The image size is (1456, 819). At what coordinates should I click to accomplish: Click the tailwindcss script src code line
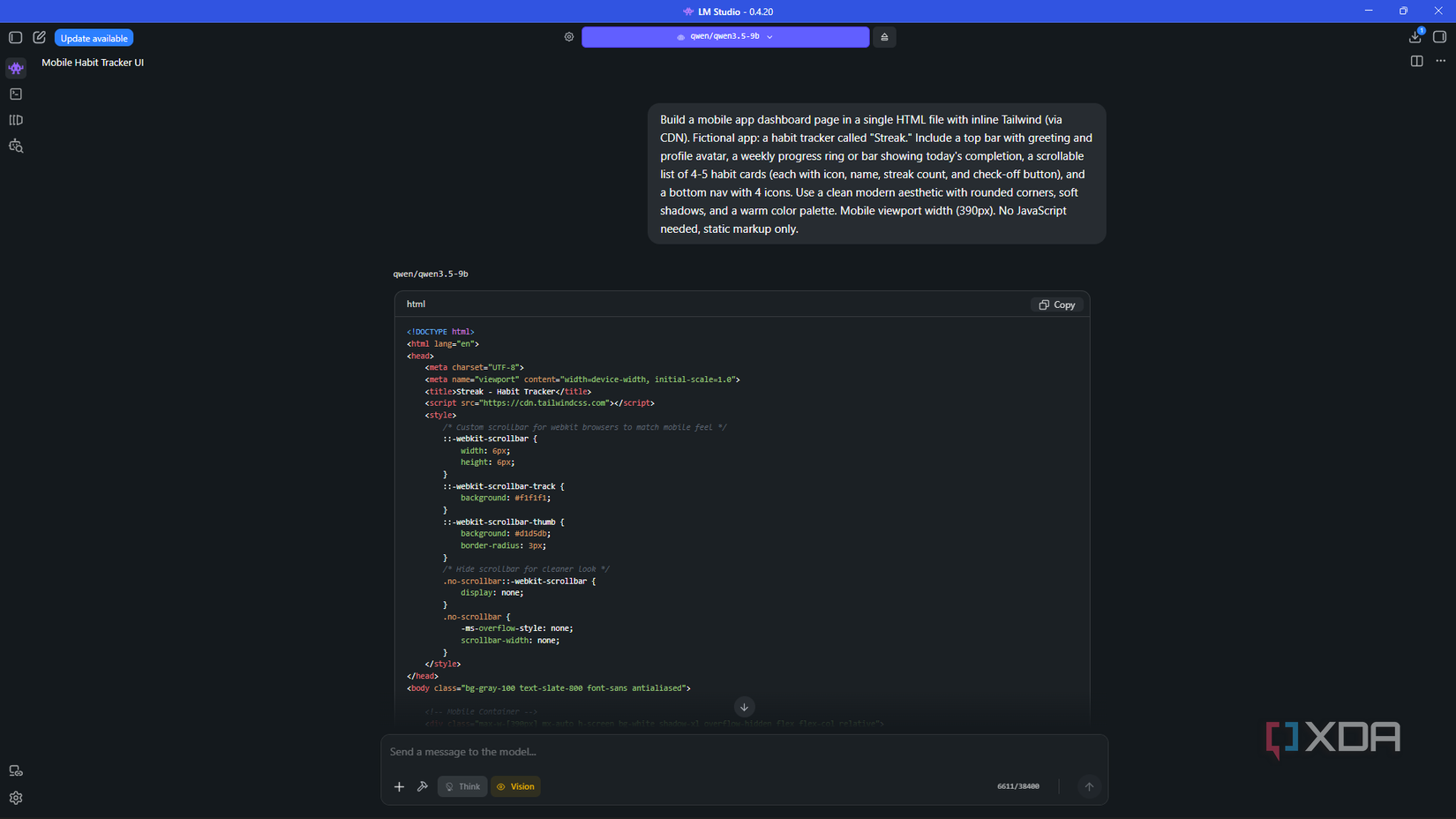540,403
